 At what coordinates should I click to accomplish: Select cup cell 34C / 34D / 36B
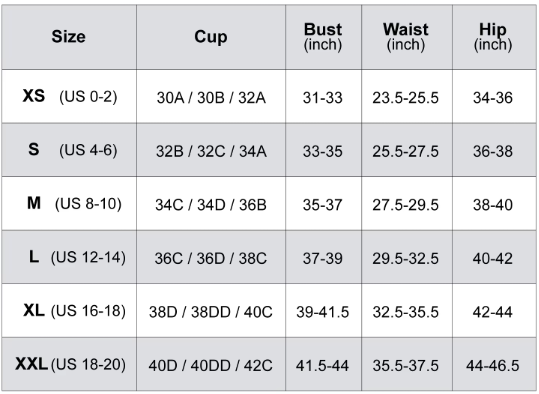[x=211, y=204]
